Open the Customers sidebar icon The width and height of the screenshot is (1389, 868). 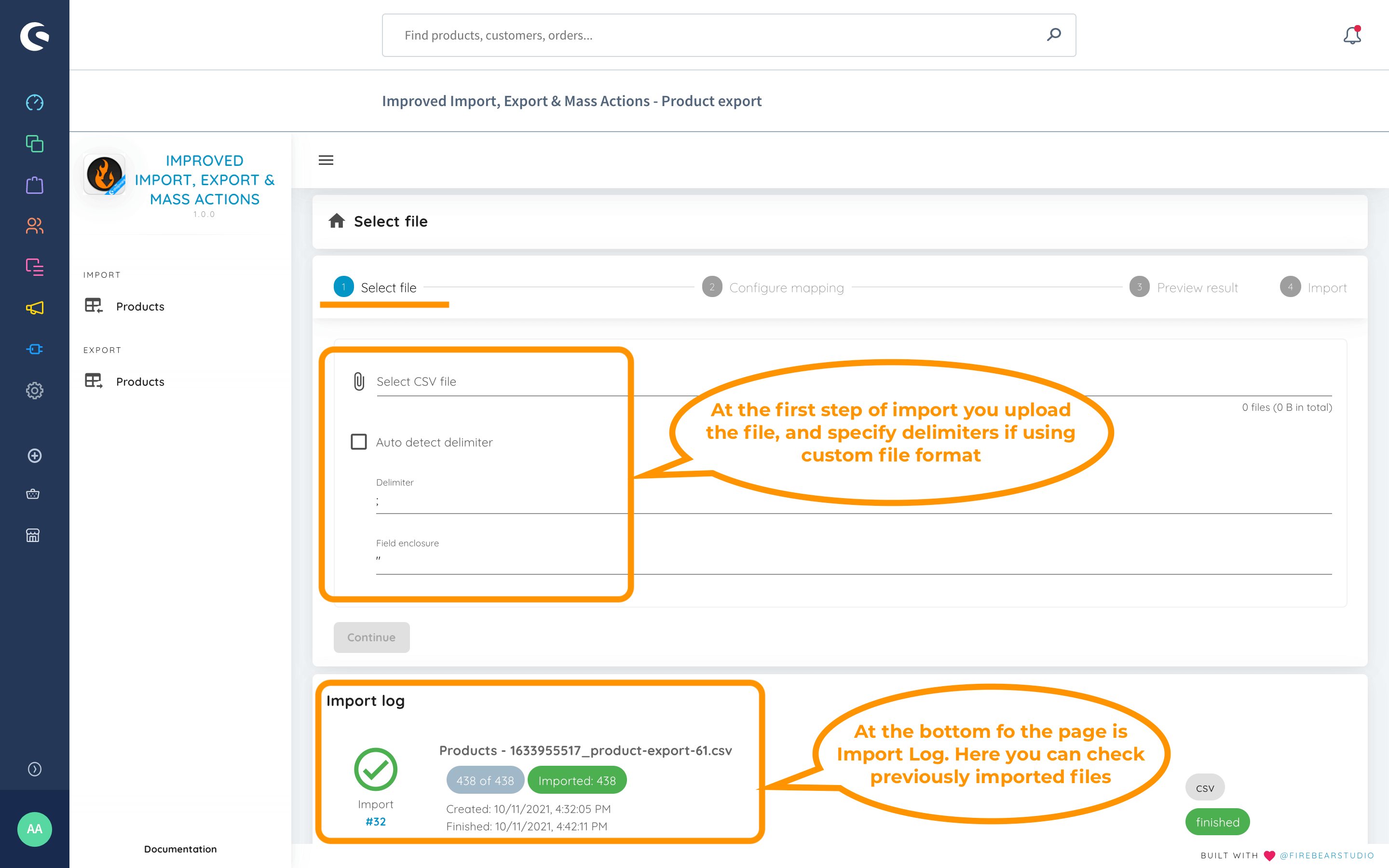[x=34, y=226]
